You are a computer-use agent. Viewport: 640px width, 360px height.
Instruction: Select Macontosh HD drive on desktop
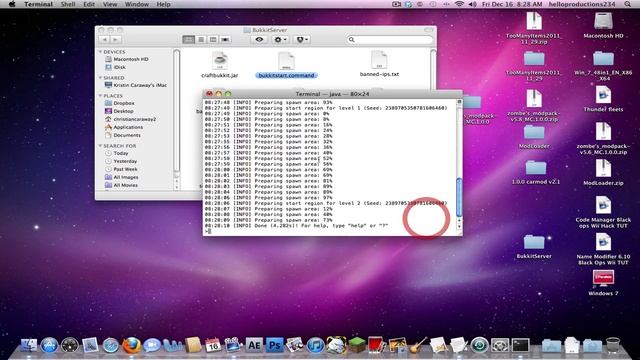click(603, 25)
